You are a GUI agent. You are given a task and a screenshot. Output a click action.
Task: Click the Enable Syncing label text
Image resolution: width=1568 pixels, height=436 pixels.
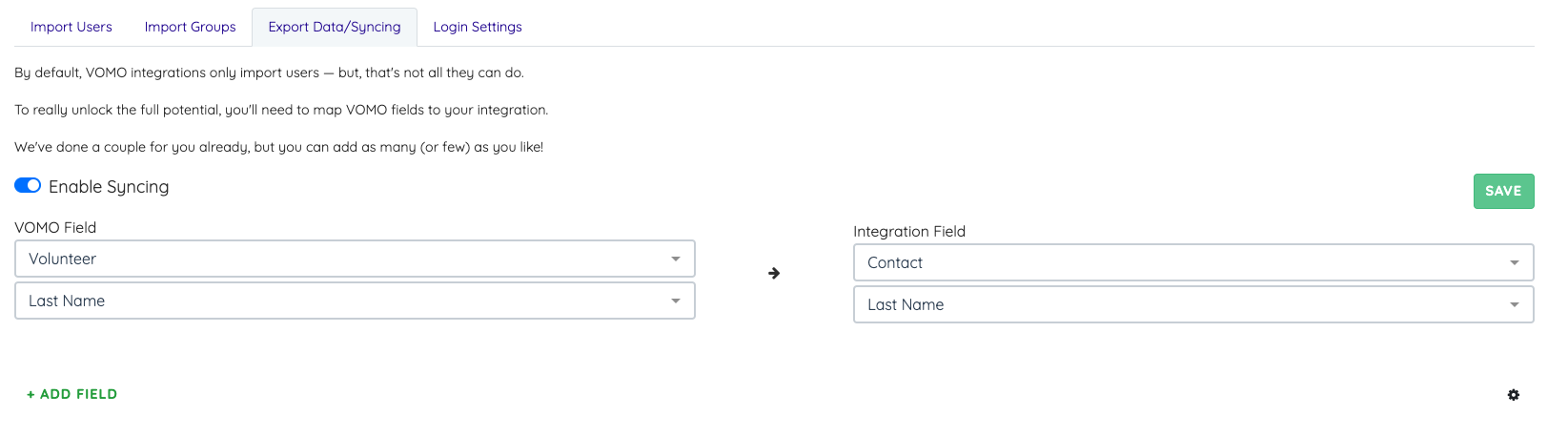109,187
